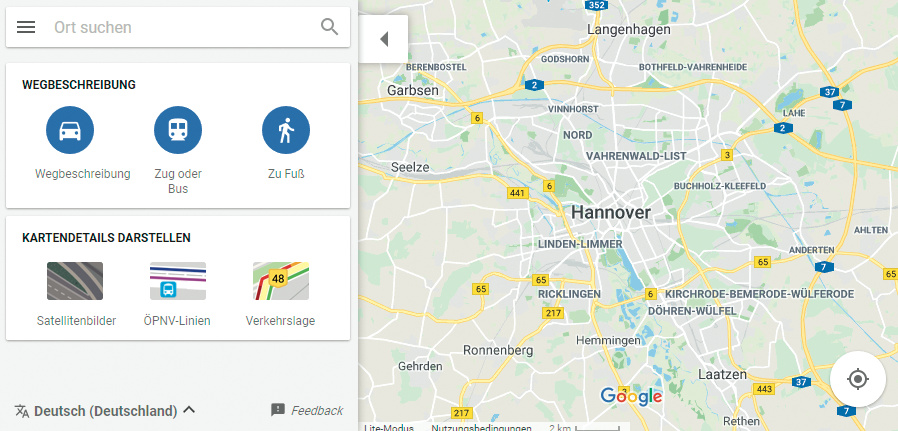Viewport: 898px width, 431px height.
Task: Click the Wegbeschreibung text label
Action: pos(82,173)
